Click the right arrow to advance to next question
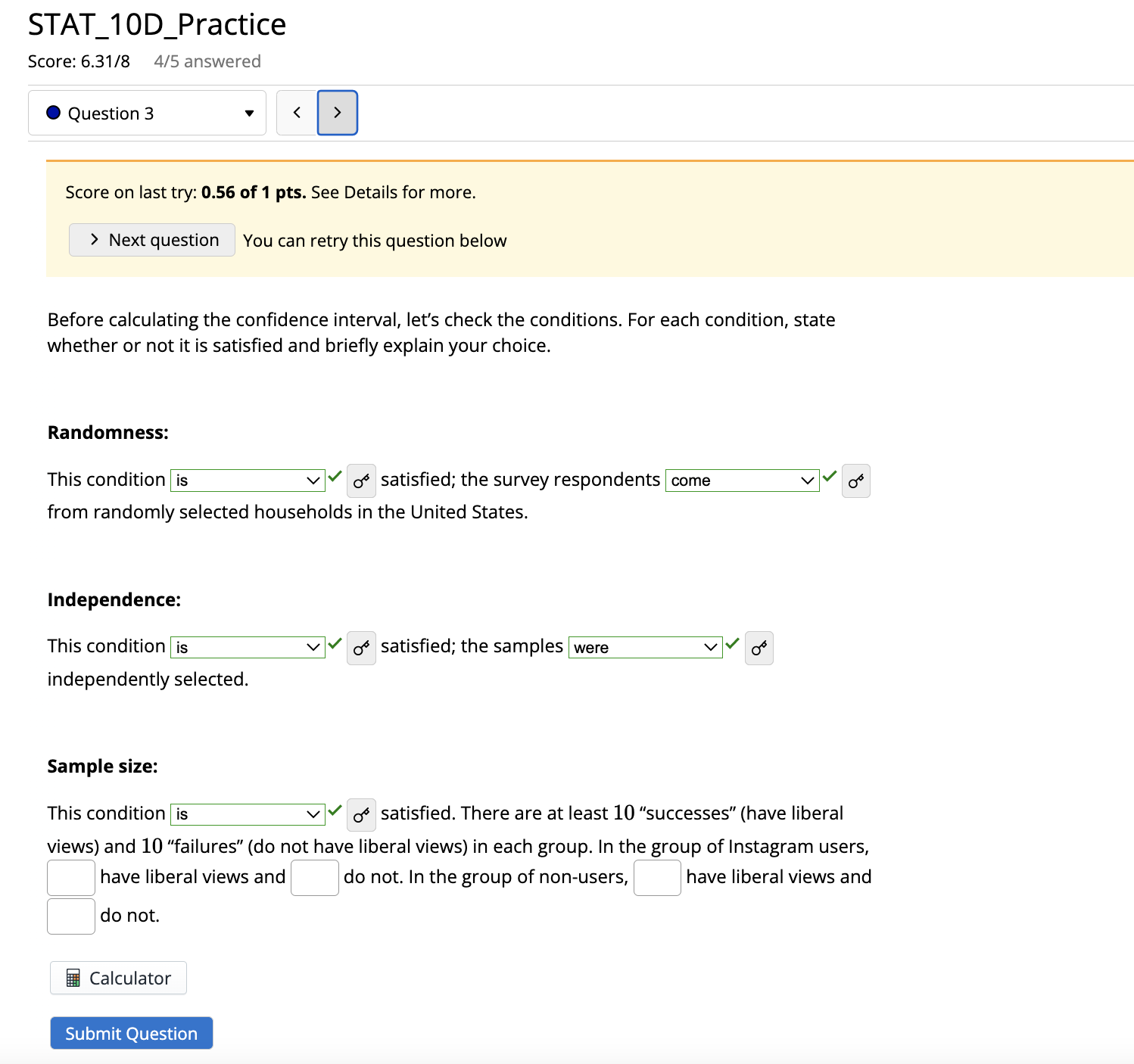This screenshot has height=1064, width=1134. (337, 112)
